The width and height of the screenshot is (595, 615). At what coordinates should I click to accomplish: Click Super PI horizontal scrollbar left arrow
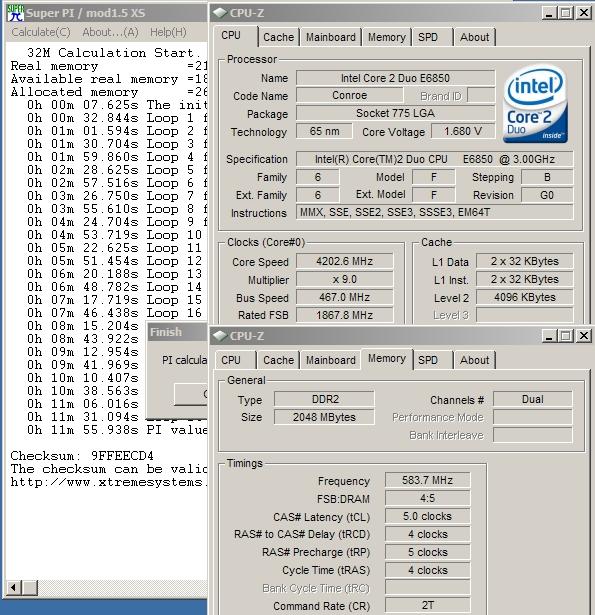coord(14,588)
